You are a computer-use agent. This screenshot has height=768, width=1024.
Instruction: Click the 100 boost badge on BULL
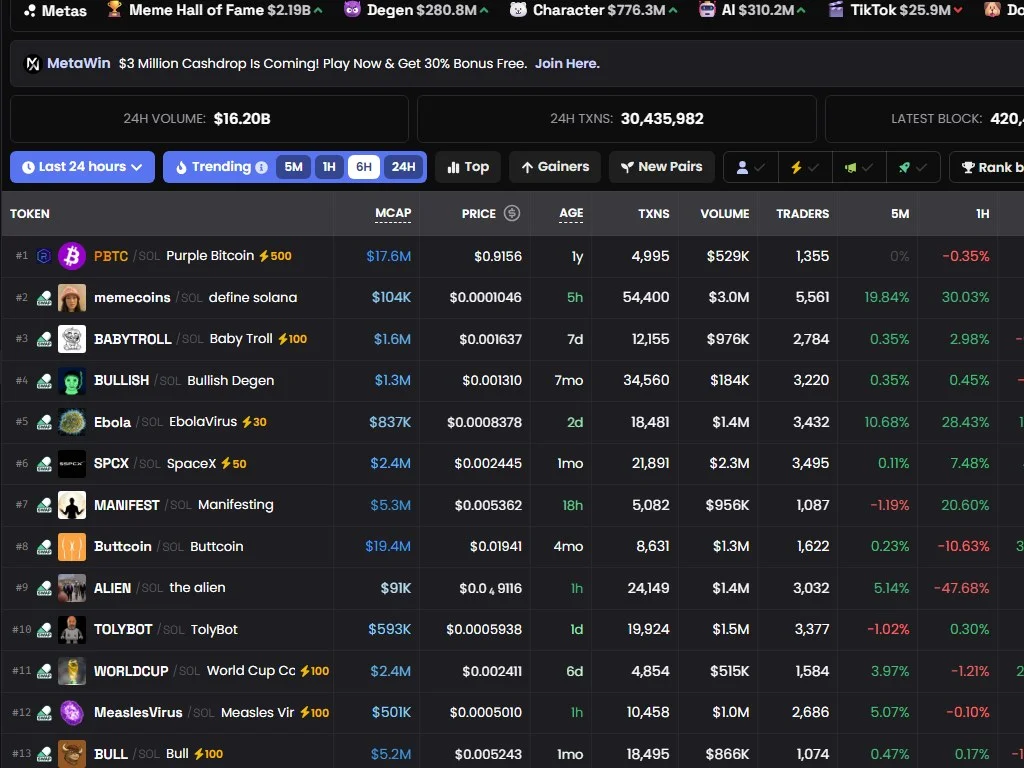click(x=209, y=754)
